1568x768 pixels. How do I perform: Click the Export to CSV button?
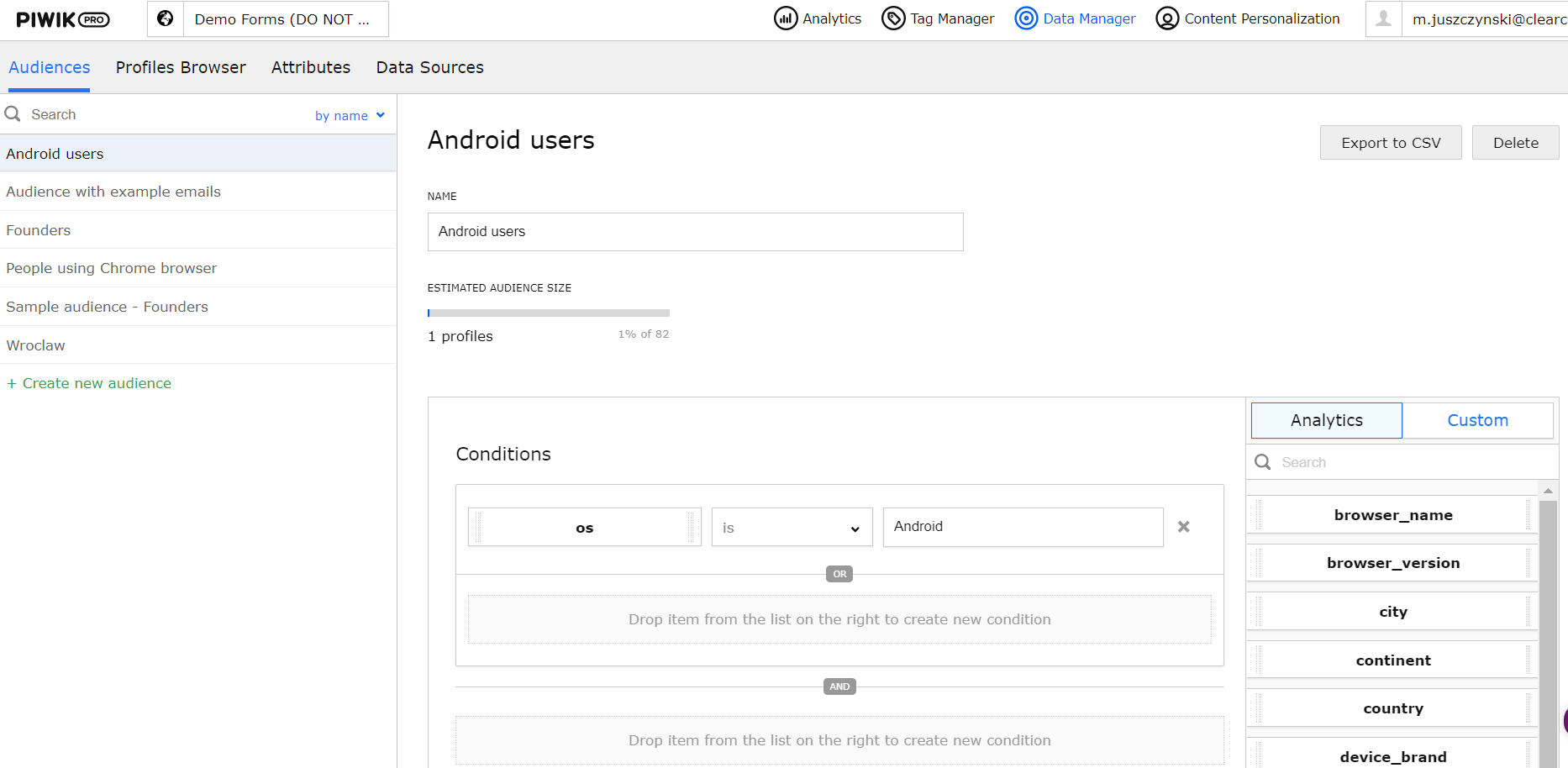1390,143
